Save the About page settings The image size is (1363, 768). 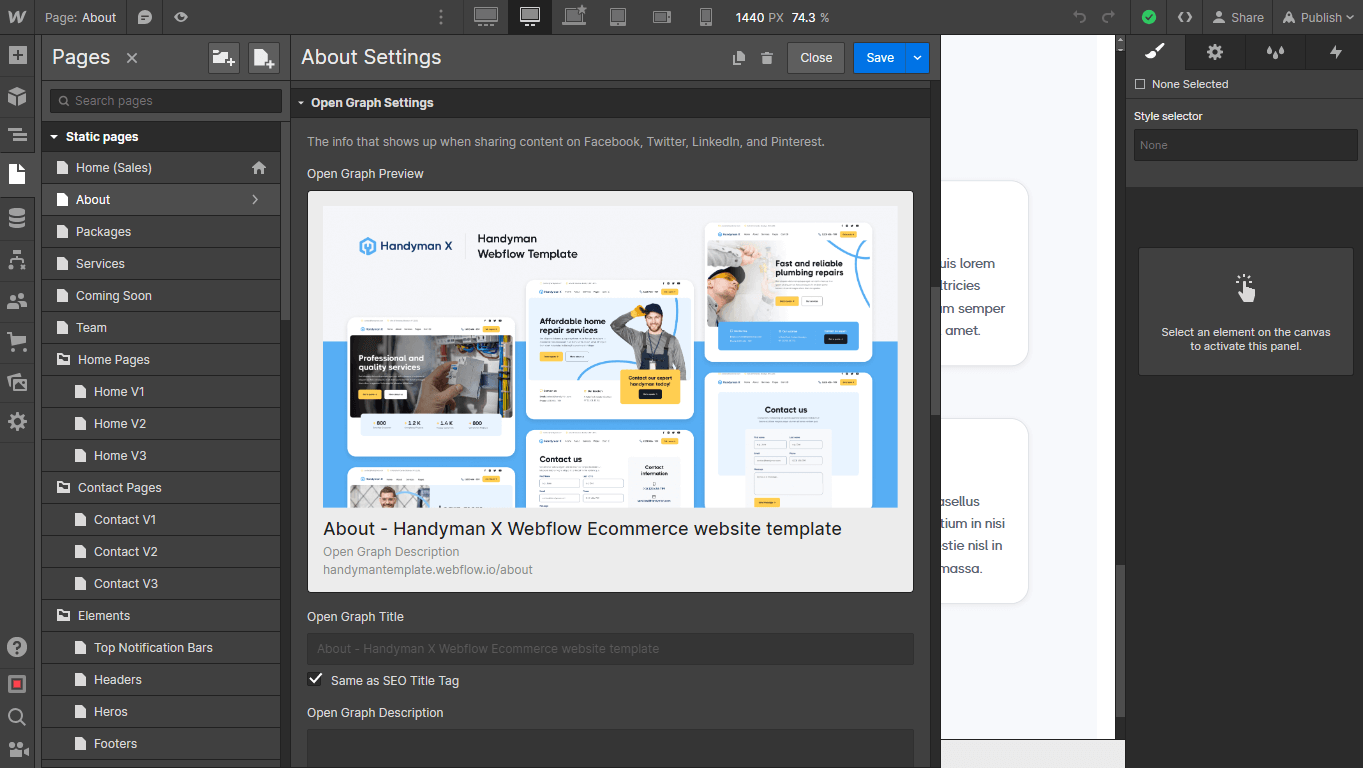click(880, 58)
